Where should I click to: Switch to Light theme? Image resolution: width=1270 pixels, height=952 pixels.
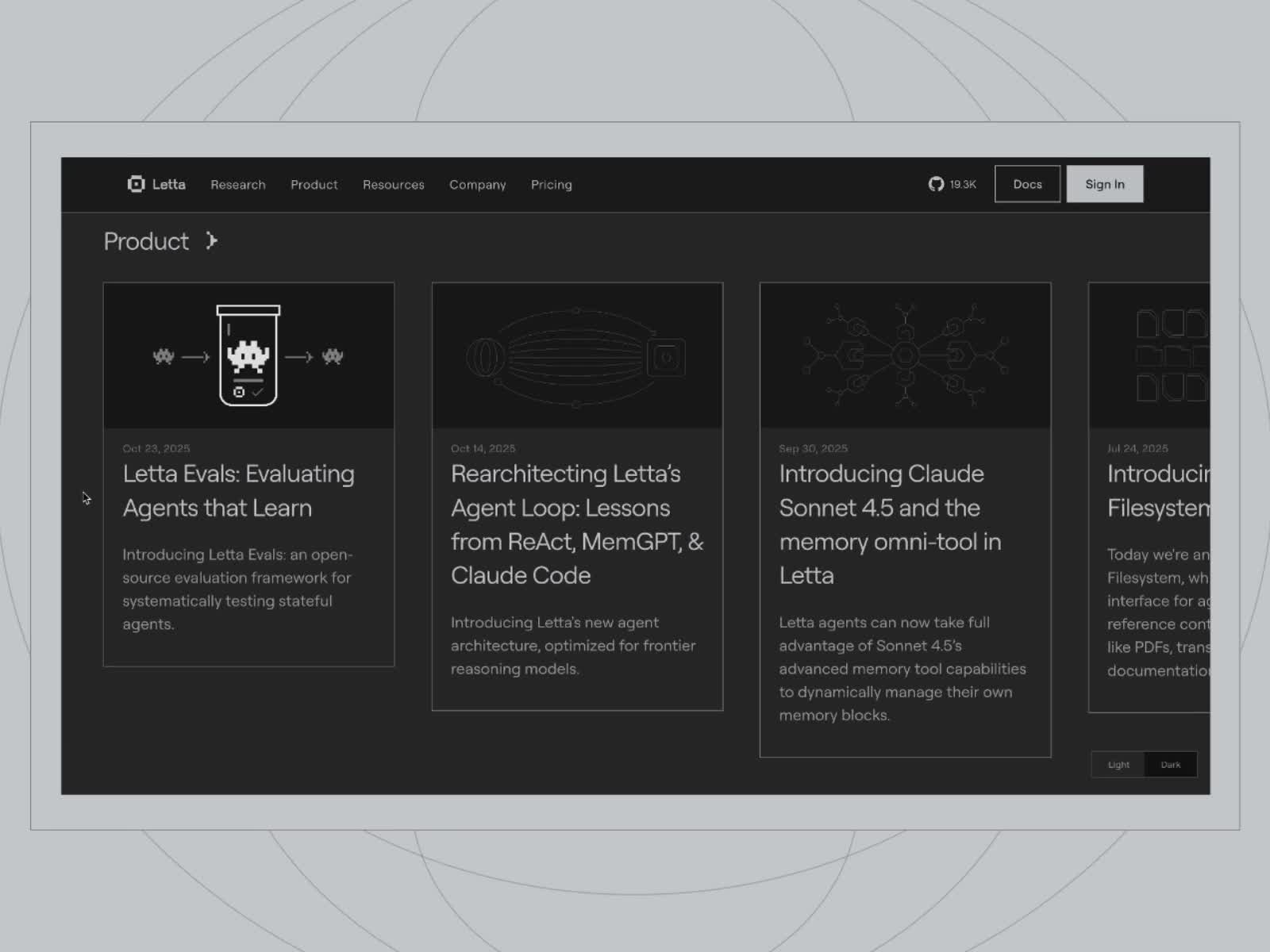[x=1118, y=765]
